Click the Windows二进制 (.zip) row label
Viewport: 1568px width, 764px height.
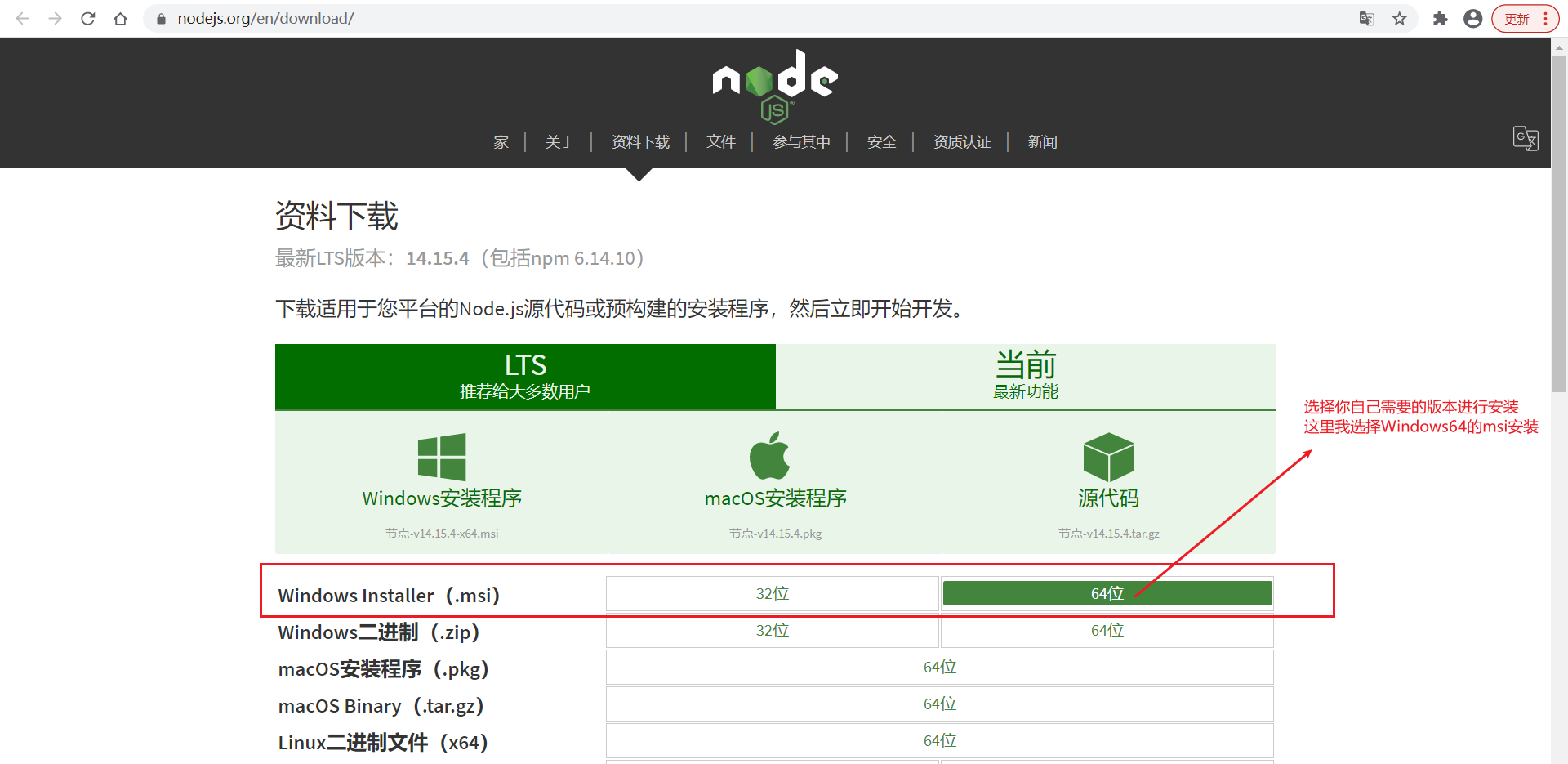coord(379,632)
